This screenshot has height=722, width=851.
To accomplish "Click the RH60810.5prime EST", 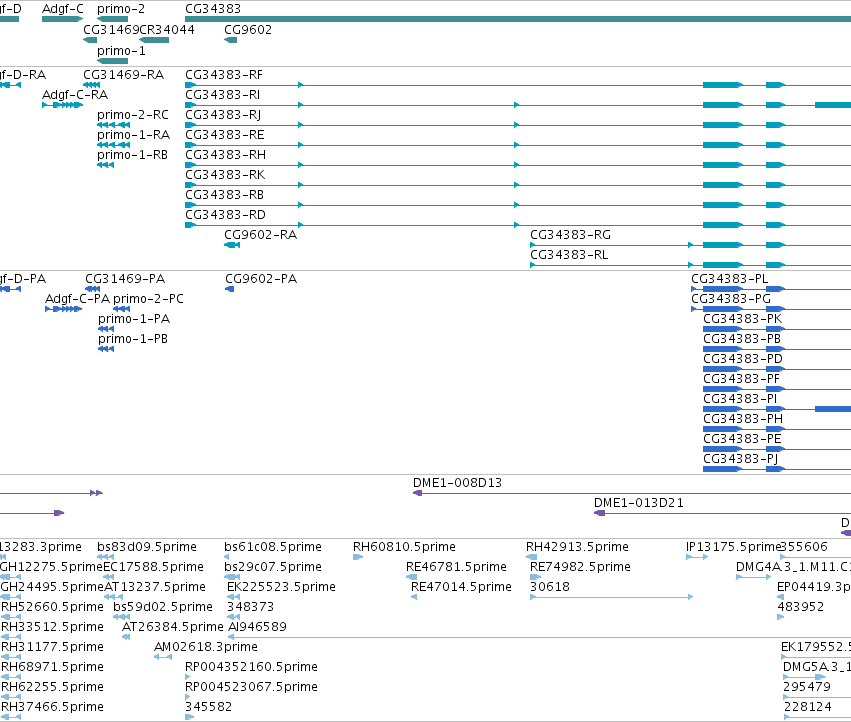I will point(358,557).
